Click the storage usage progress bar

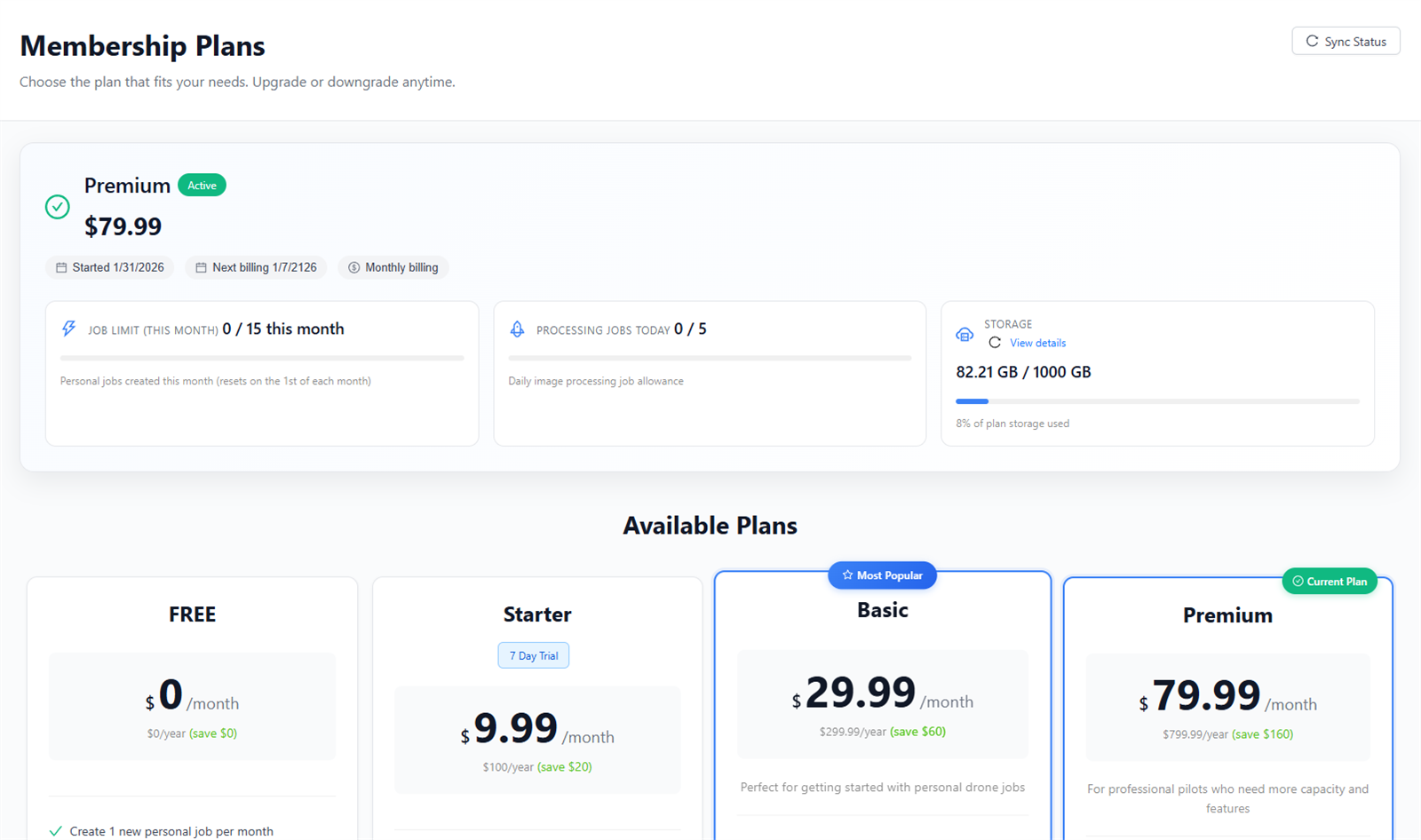(x=1157, y=401)
